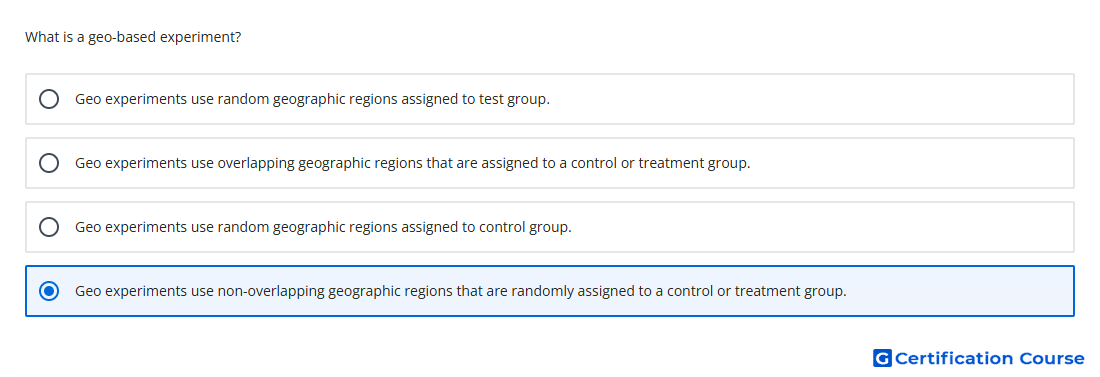Click 'geo-based' in the question heading
Image resolution: width=1100 pixels, height=377 pixels.
122,37
